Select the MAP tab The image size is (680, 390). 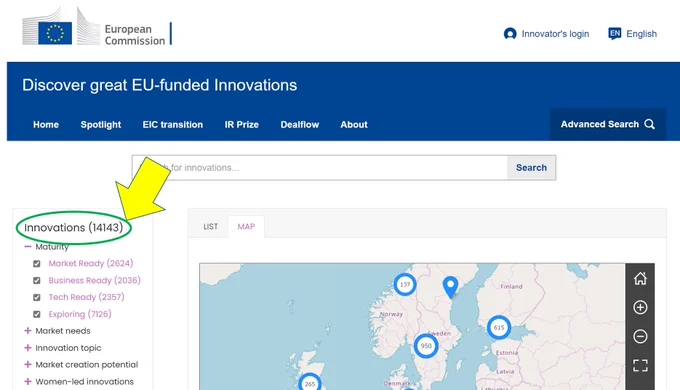click(246, 226)
